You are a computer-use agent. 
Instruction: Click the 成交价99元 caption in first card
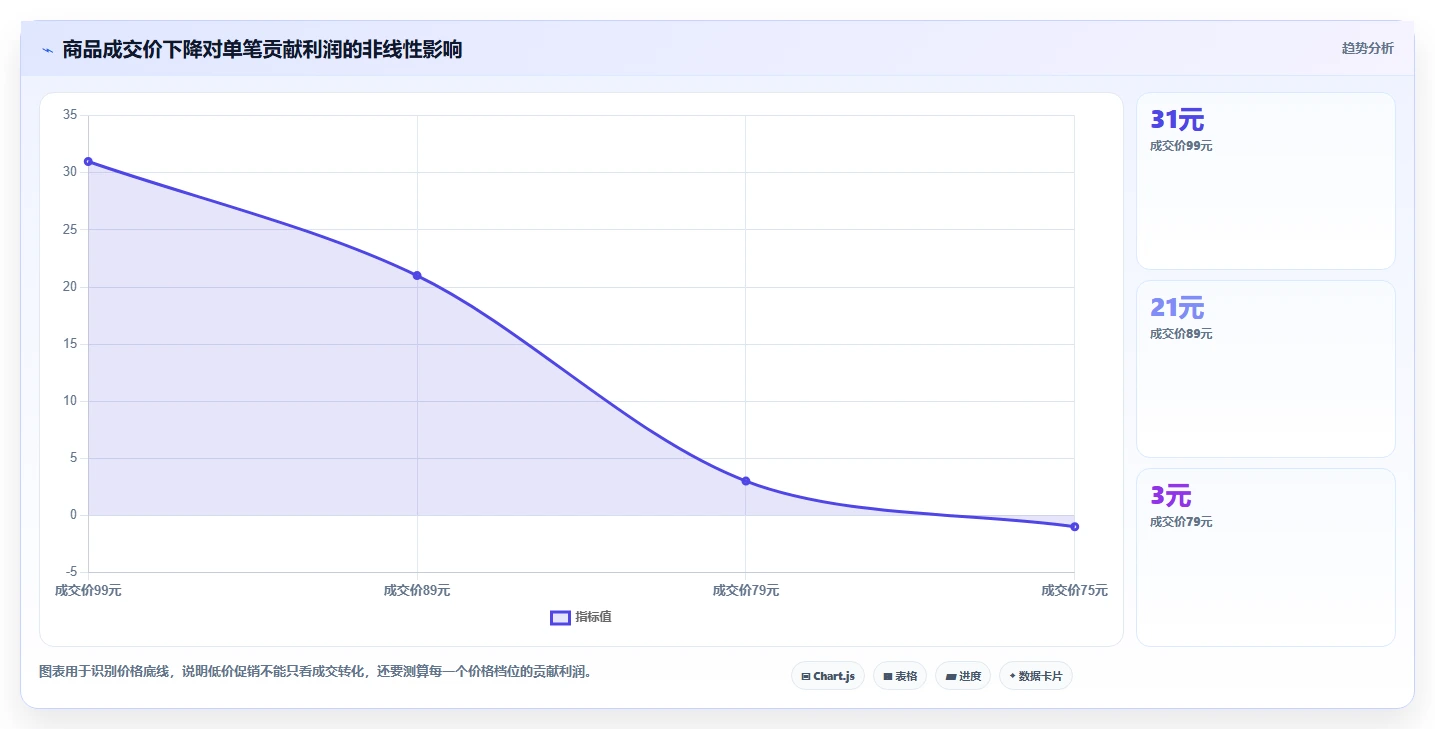[x=1181, y=146]
